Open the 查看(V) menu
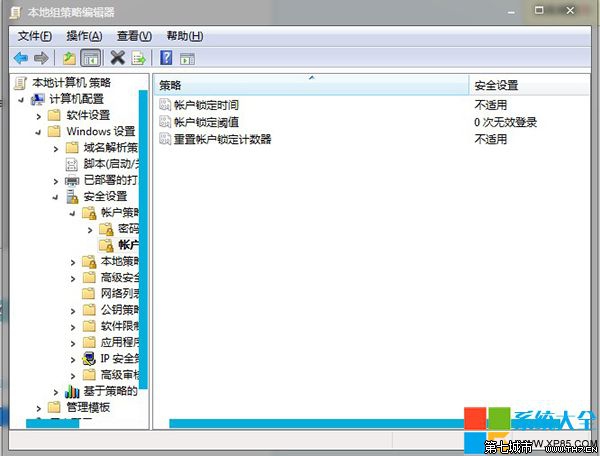The width and height of the screenshot is (600, 456). 134,36
